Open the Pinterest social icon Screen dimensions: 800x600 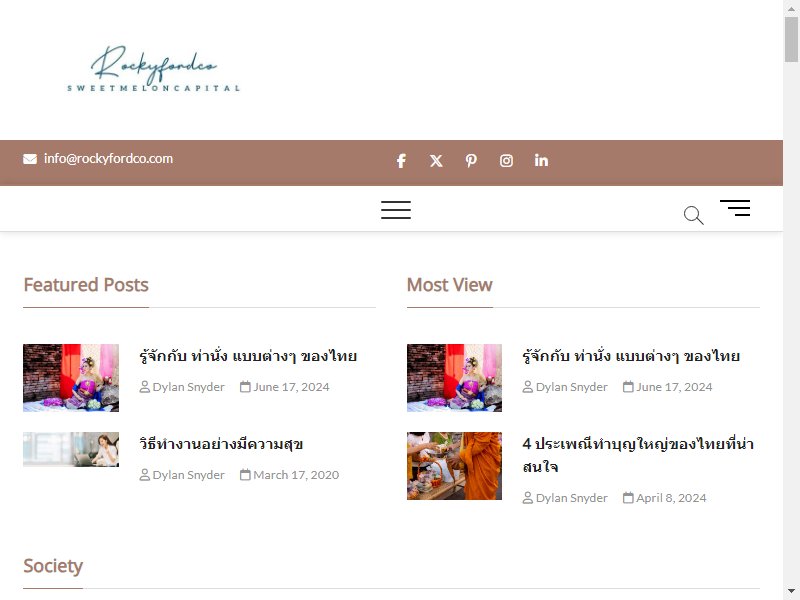click(471, 161)
